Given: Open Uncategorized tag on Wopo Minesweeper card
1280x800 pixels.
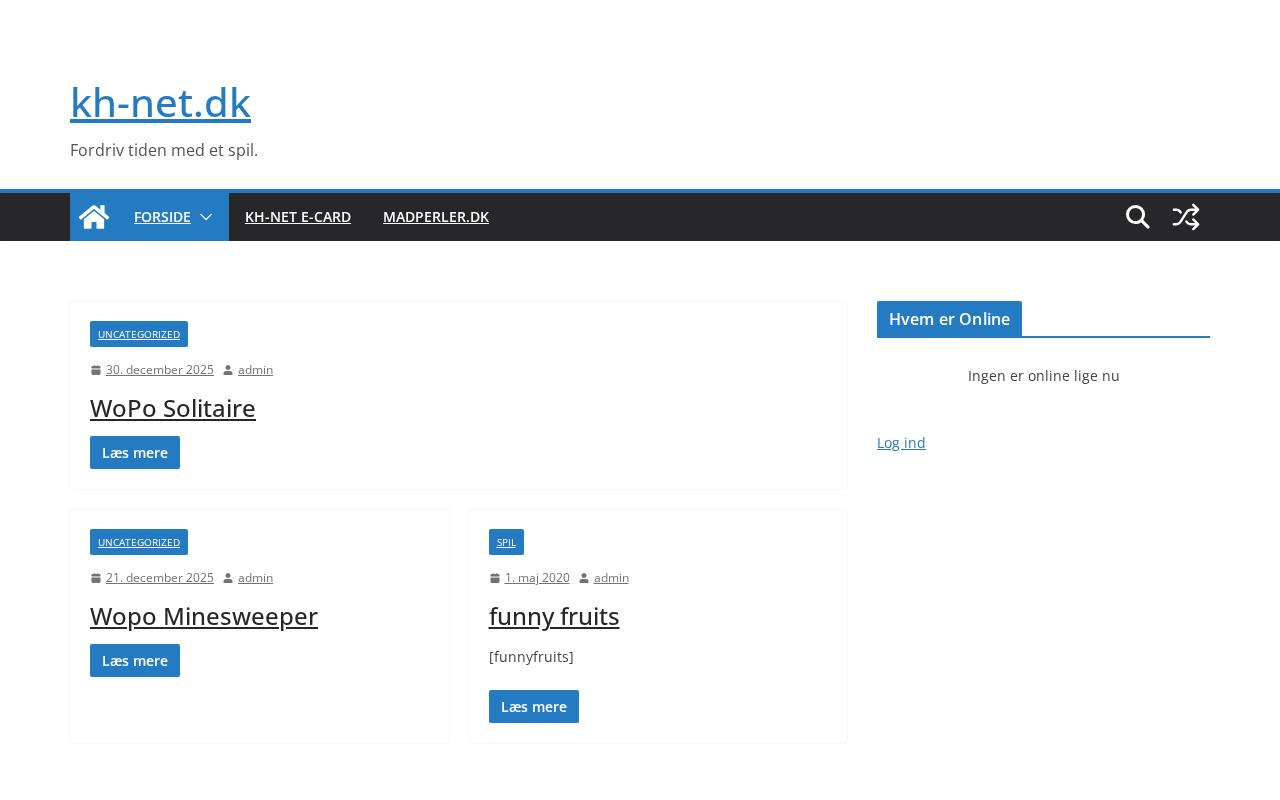Looking at the screenshot, I should [x=139, y=542].
